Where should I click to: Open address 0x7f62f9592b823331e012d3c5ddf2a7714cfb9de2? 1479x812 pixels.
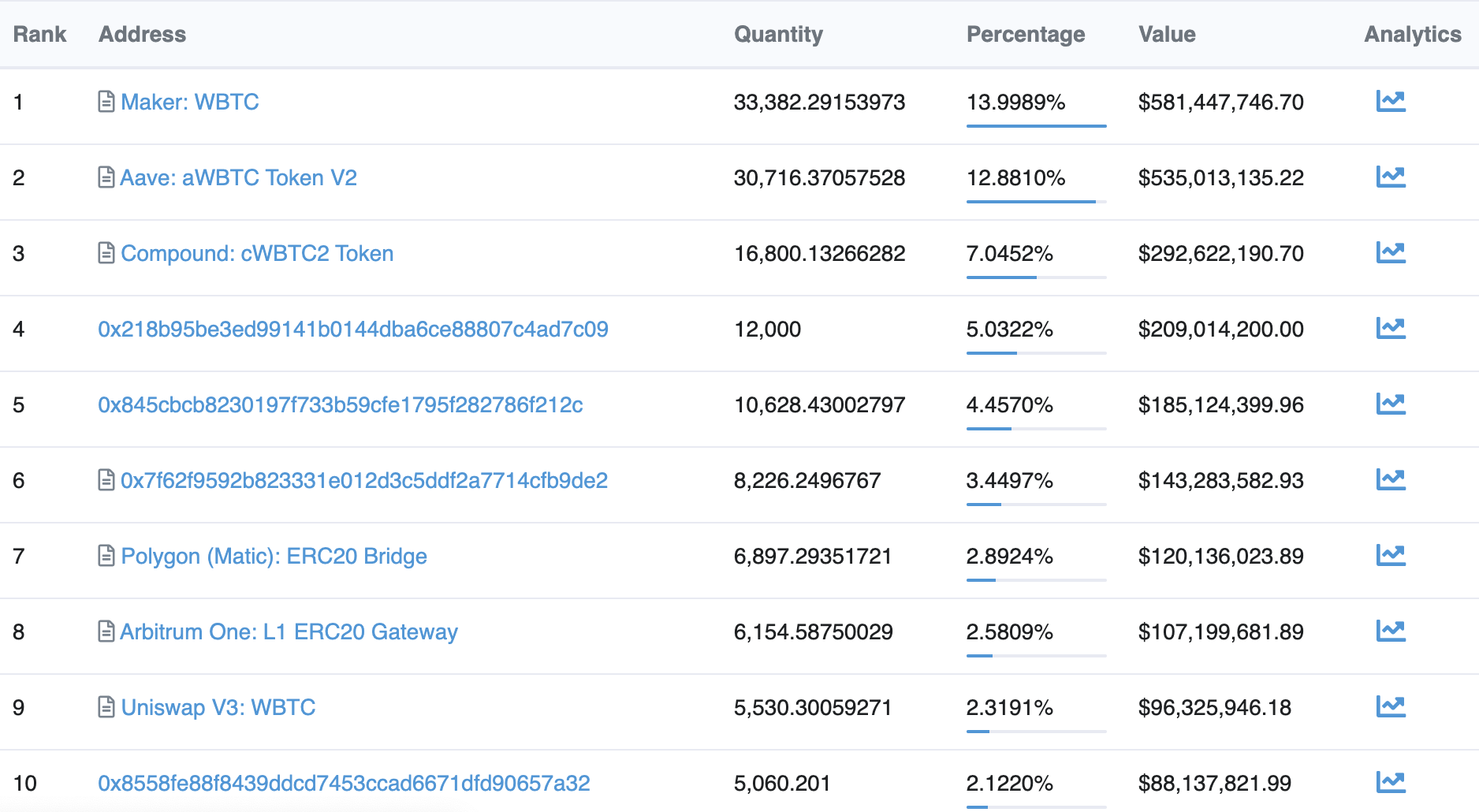pos(364,480)
